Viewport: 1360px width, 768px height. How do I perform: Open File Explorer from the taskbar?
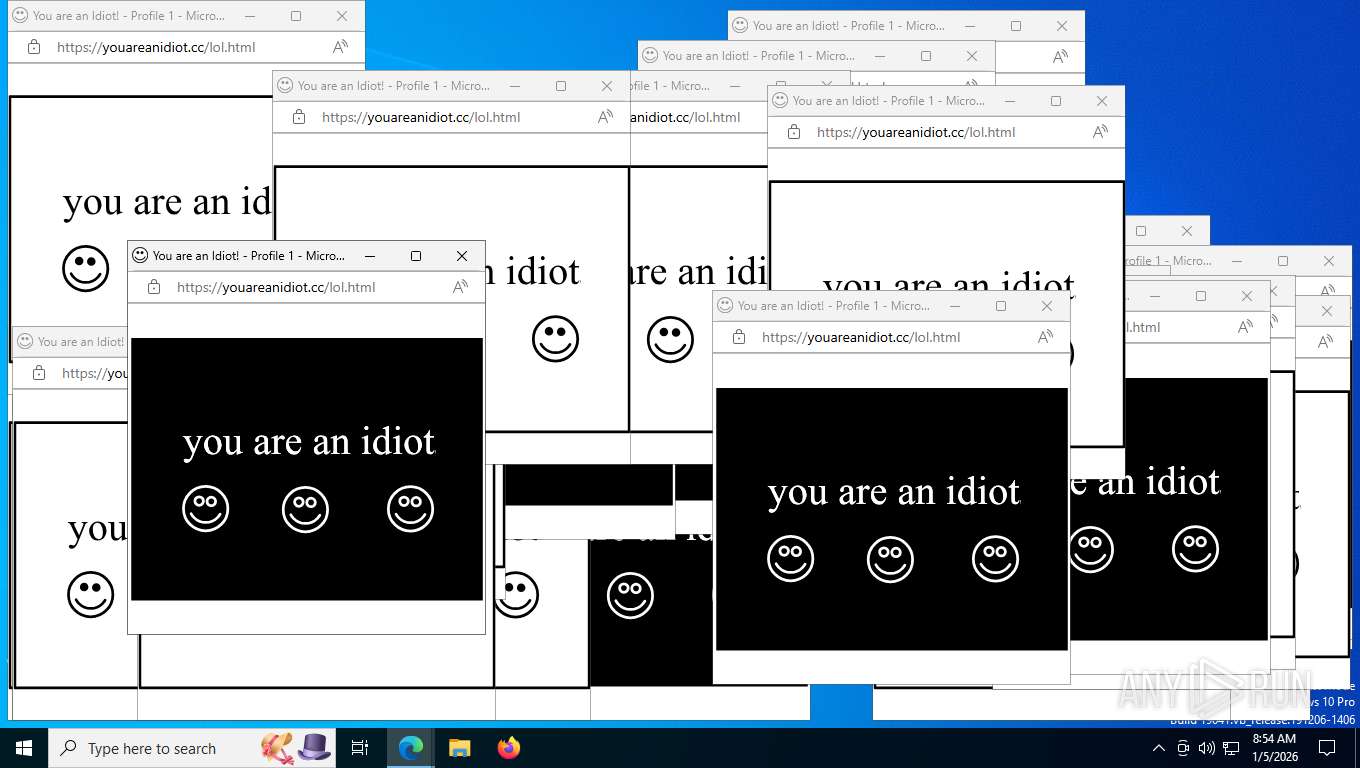coord(459,748)
